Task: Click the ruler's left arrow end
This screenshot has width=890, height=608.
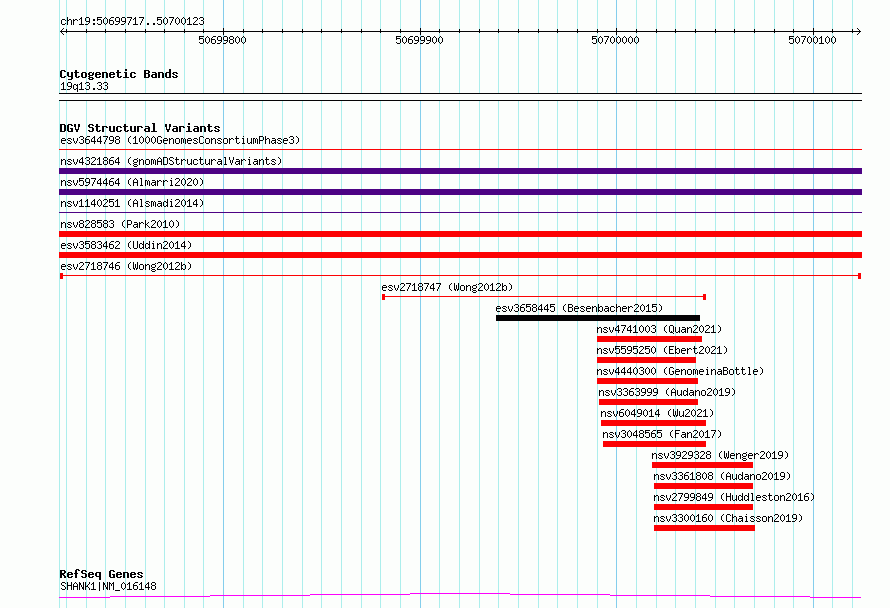Action: (x=62, y=32)
